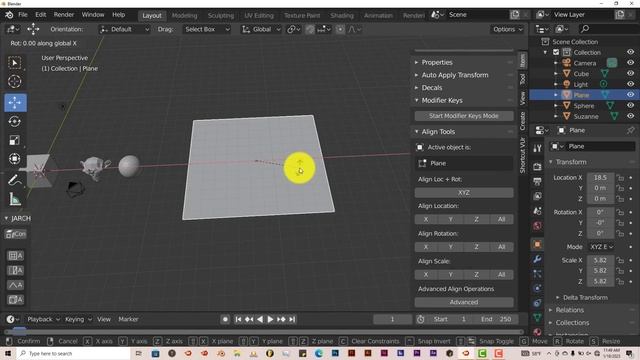Activate the 3D Cursor tool
This screenshot has width=640, height=360.
pyautogui.click(x=15, y=81)
